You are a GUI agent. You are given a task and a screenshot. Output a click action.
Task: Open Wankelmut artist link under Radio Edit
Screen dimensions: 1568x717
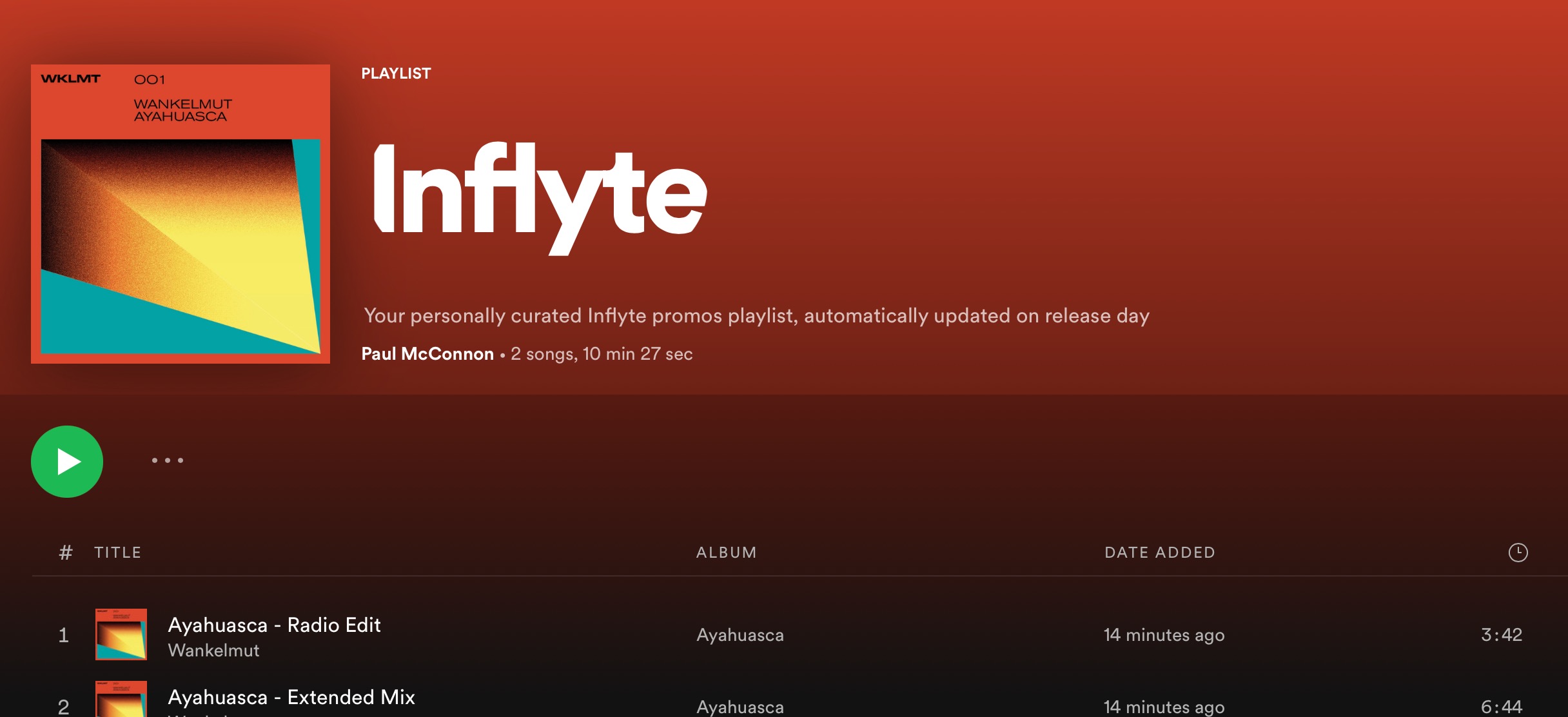click(213, 651)
